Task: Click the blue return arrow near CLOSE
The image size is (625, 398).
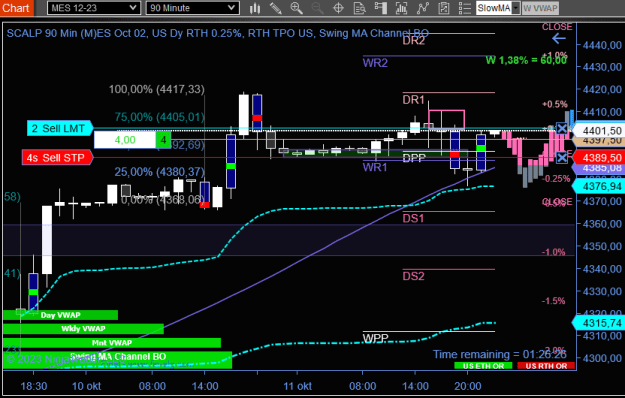Action: (x=559, y=39)
